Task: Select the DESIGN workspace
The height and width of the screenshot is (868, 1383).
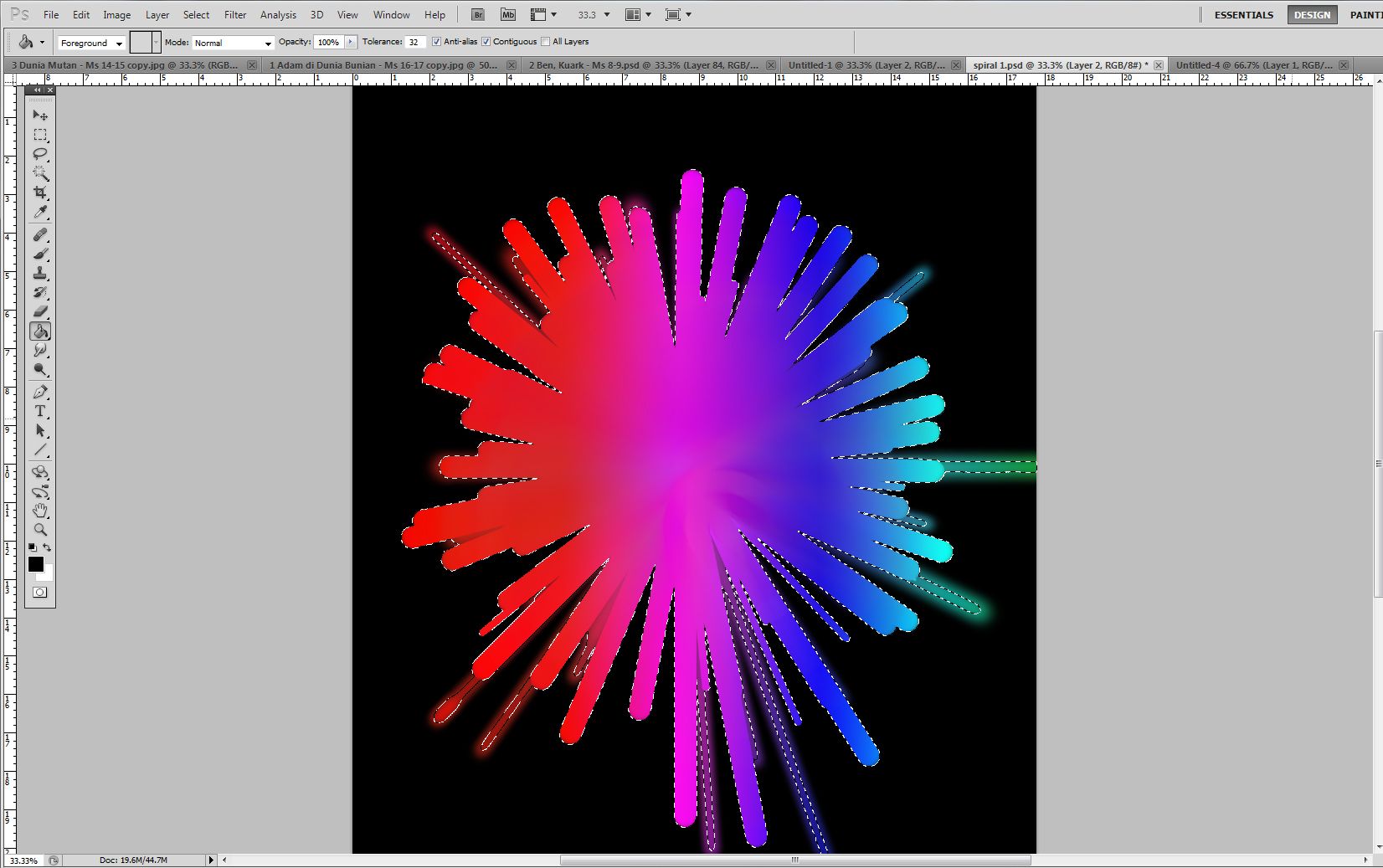Action: tap(1312, 14)
